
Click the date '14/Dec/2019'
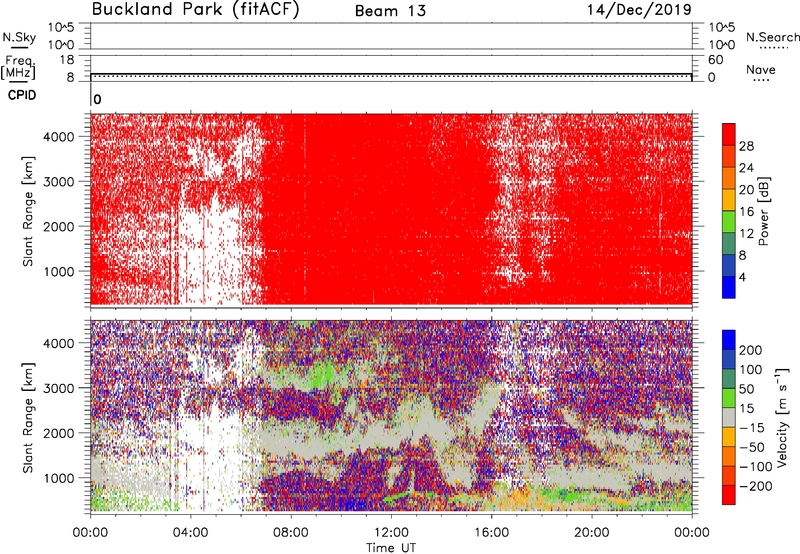(x=639, y=10)
